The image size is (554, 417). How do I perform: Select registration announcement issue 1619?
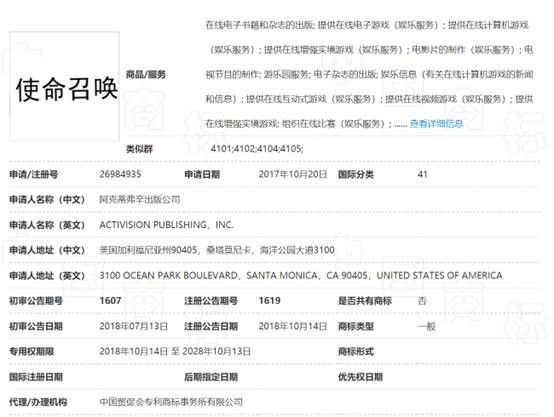coord(270,301)
